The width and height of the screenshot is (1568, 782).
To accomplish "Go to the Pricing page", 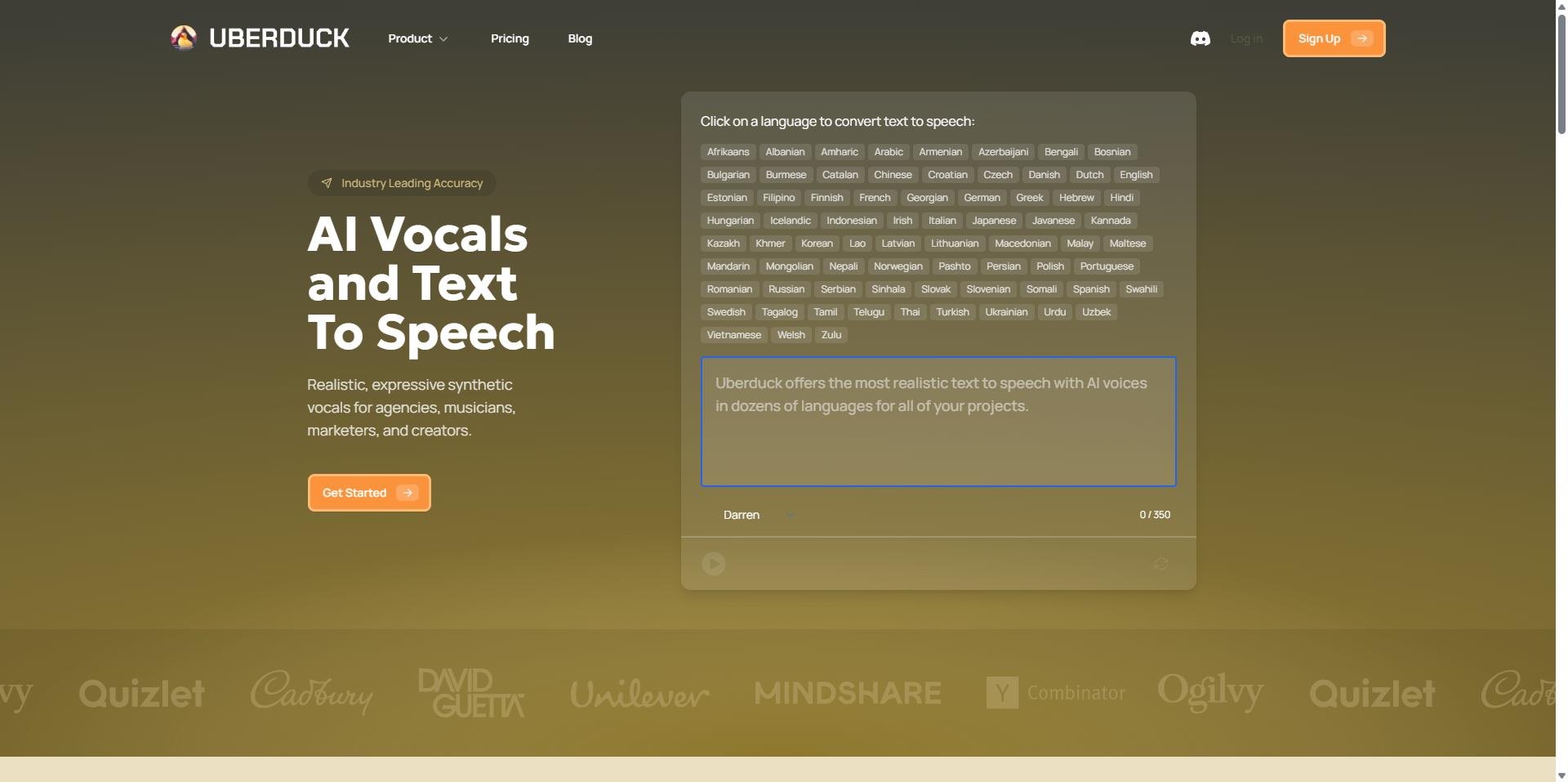I will point(510,38).
